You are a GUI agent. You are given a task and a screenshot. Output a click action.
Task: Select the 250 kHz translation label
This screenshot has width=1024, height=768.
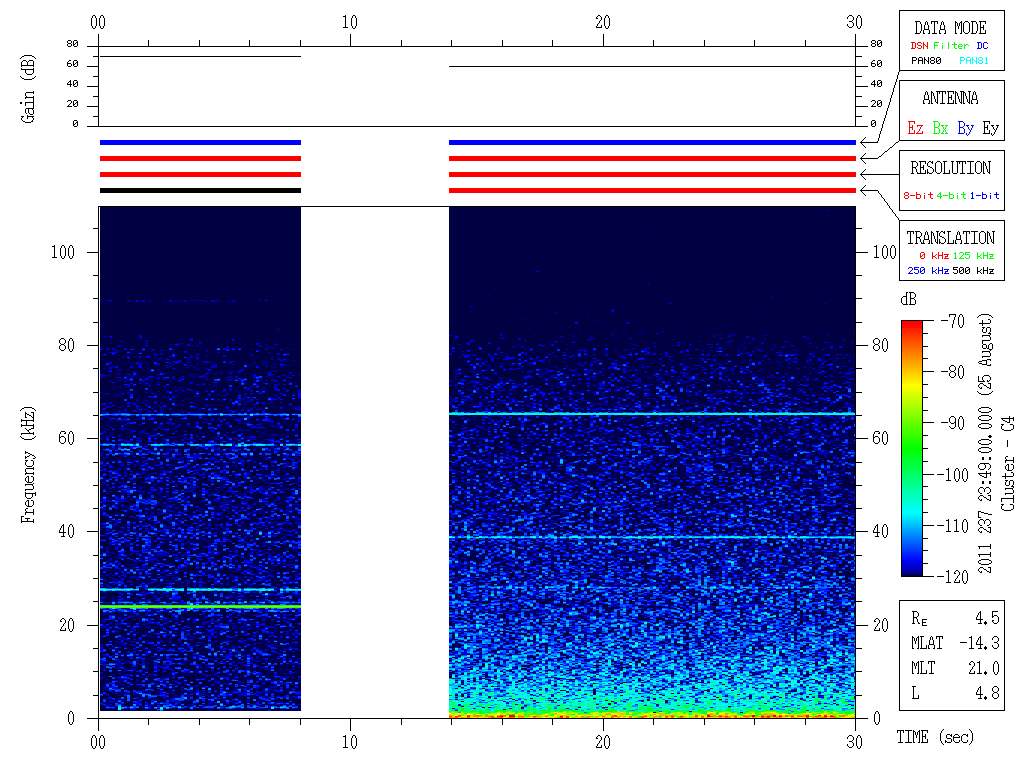click(x=926, y=271)
